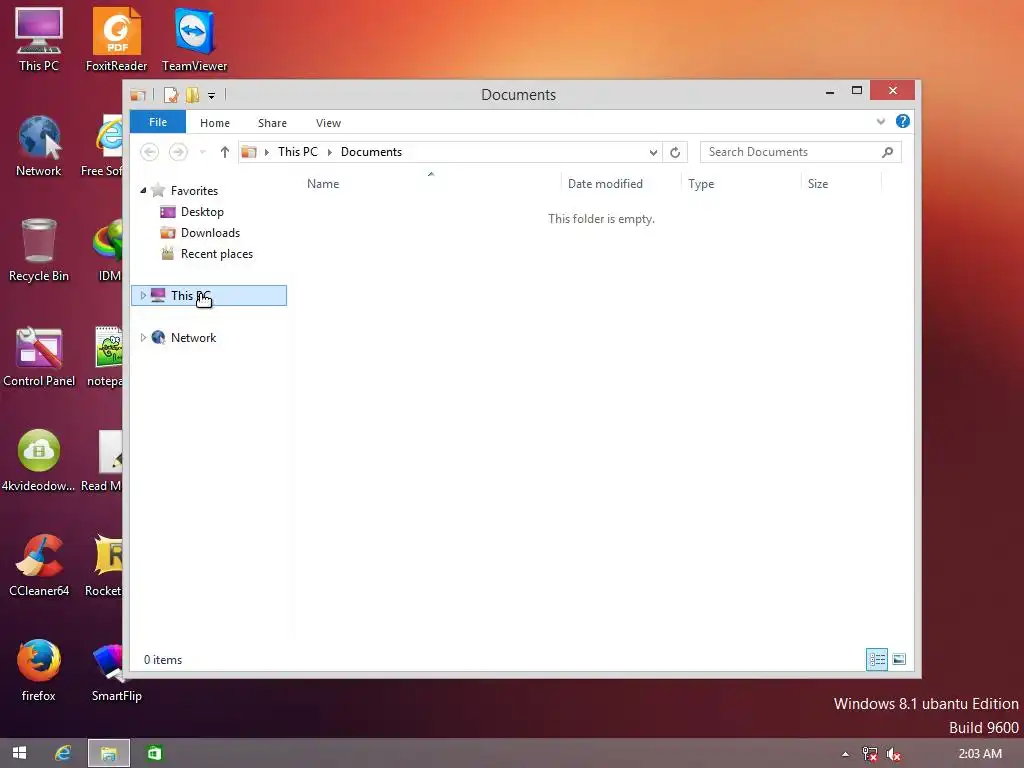Switch to the Home ribbon tab
This screenshot has height=768, width=1024.
click(215, 123)
